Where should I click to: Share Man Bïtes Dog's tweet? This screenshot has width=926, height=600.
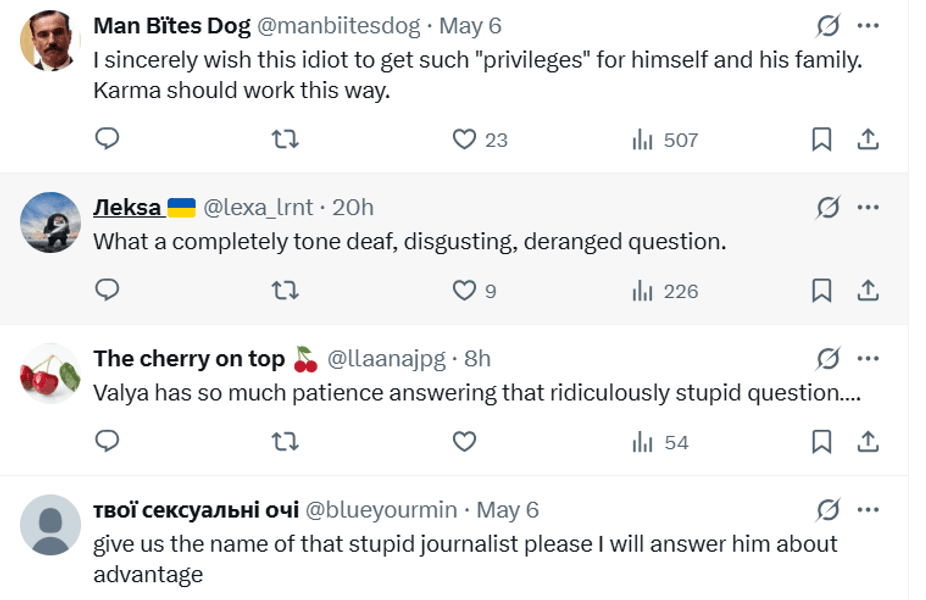click(868, 139)
